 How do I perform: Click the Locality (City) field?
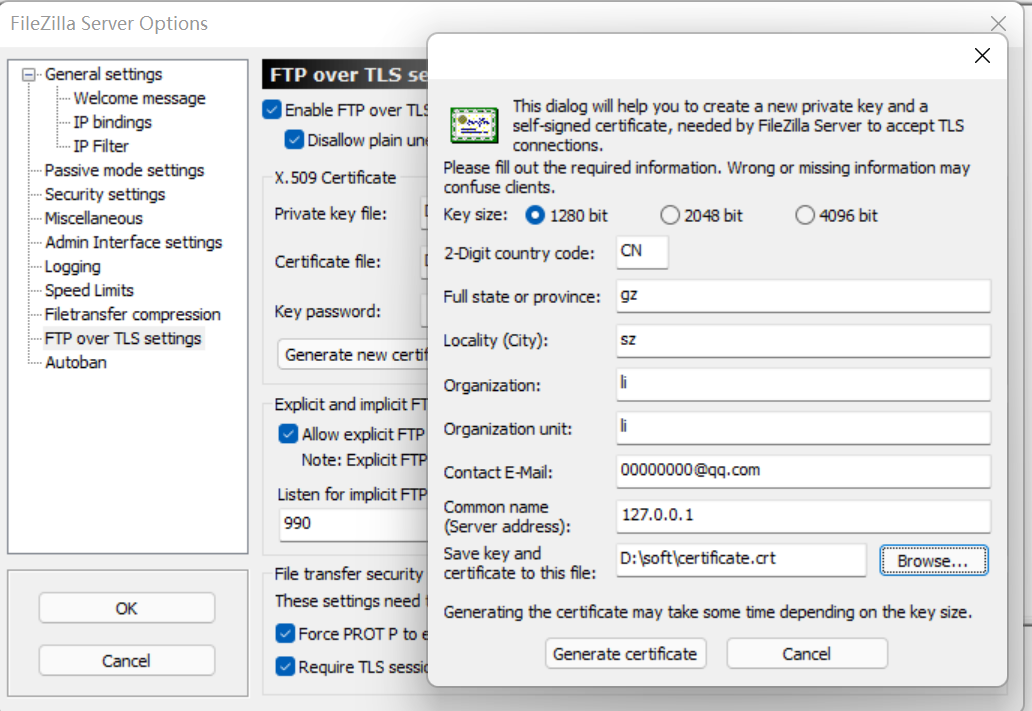point(803,340)
